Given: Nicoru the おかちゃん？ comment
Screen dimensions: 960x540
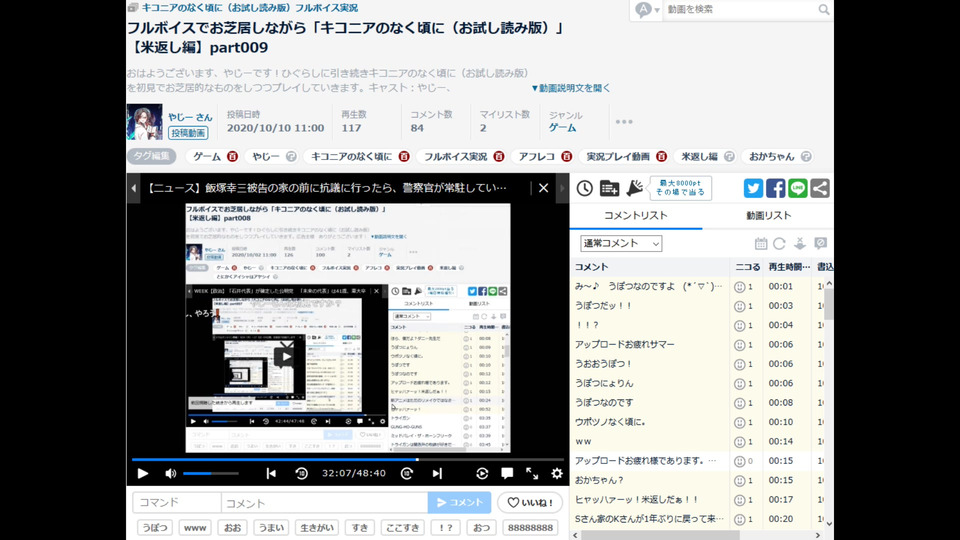Looking at the screenshot, I should pos(740,481).
